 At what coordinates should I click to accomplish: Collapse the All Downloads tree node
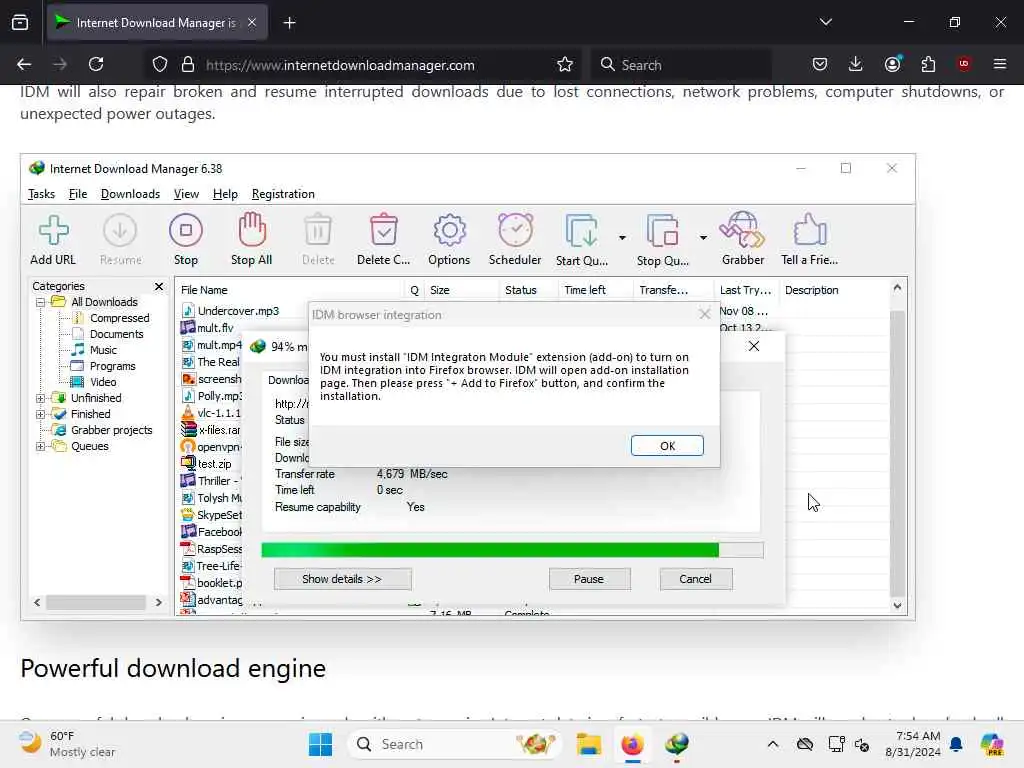[x=40, y=302]
